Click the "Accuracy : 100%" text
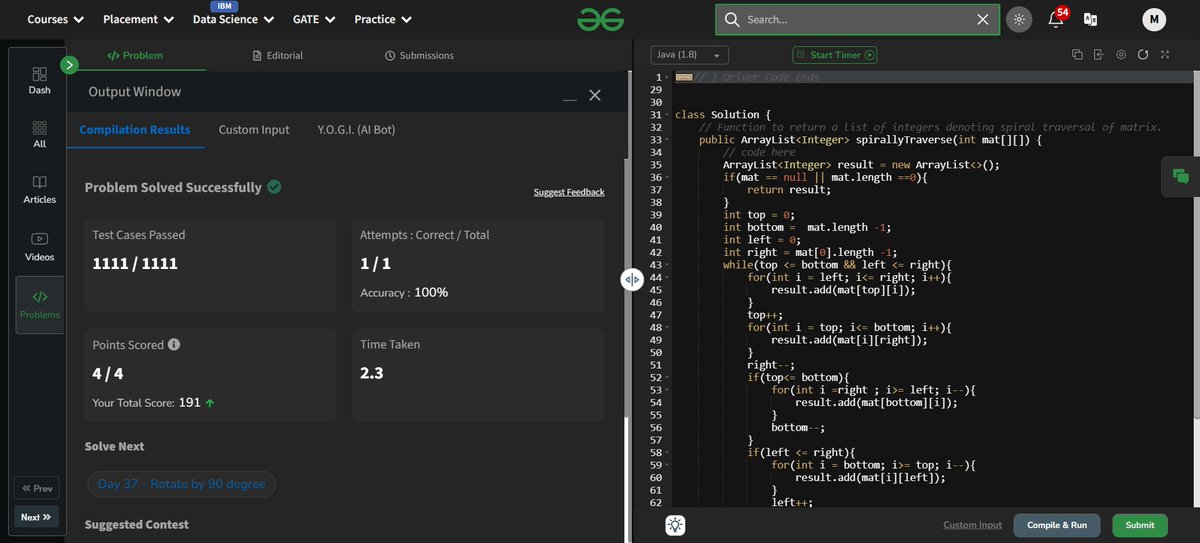The image size is (1200, 543). click(x=404, y=293)
